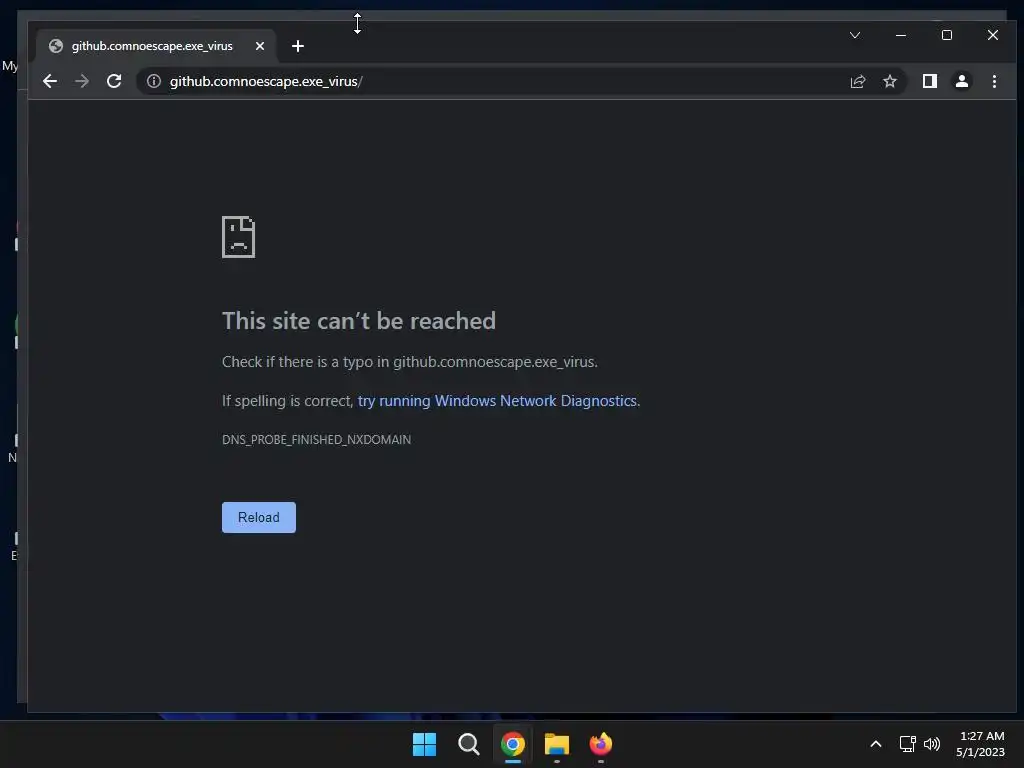Close the Chrome window
The image size is (1024, 768).
(x=993, y=35)
